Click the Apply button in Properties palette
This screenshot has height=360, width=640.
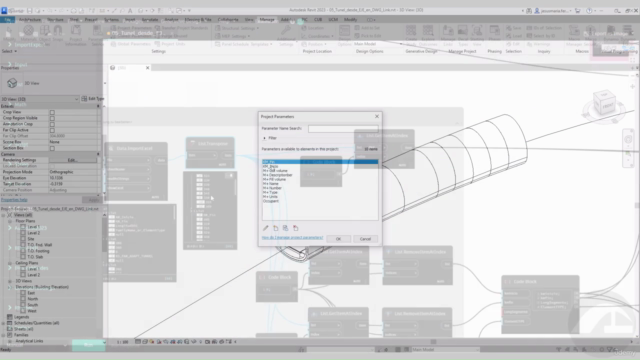pos(93,200)
